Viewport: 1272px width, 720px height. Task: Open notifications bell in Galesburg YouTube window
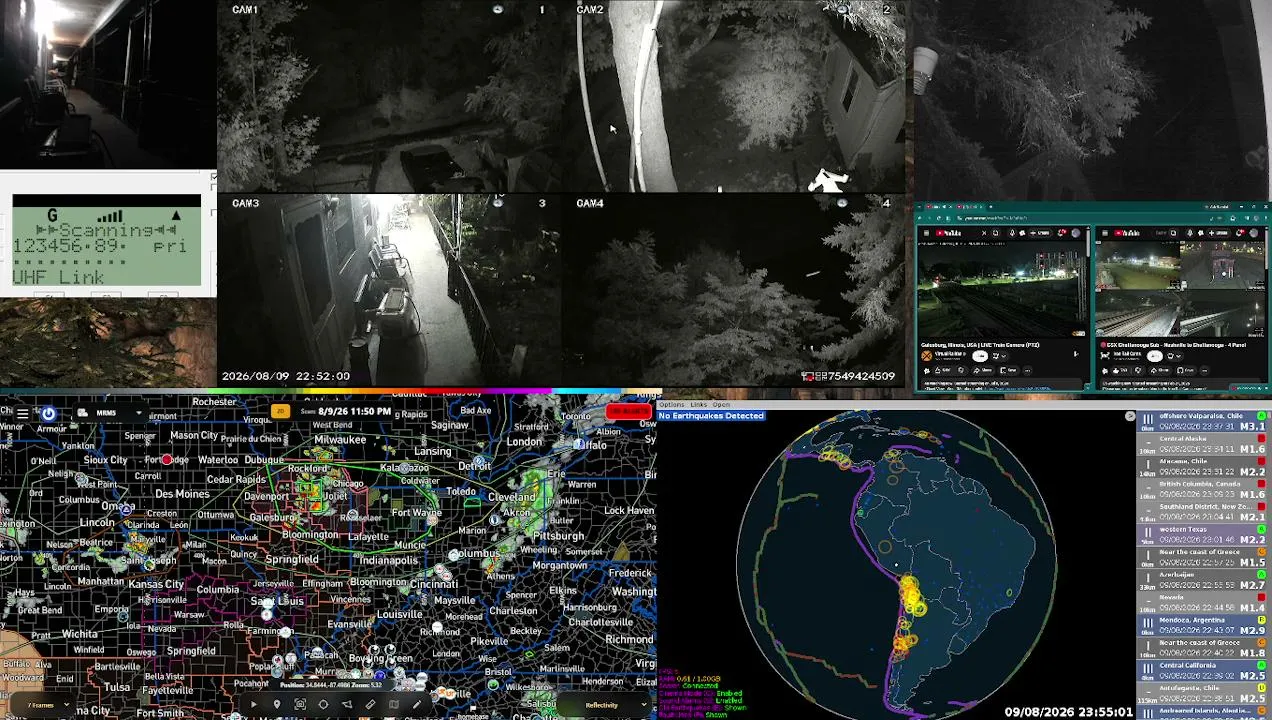coord(1062,233)
